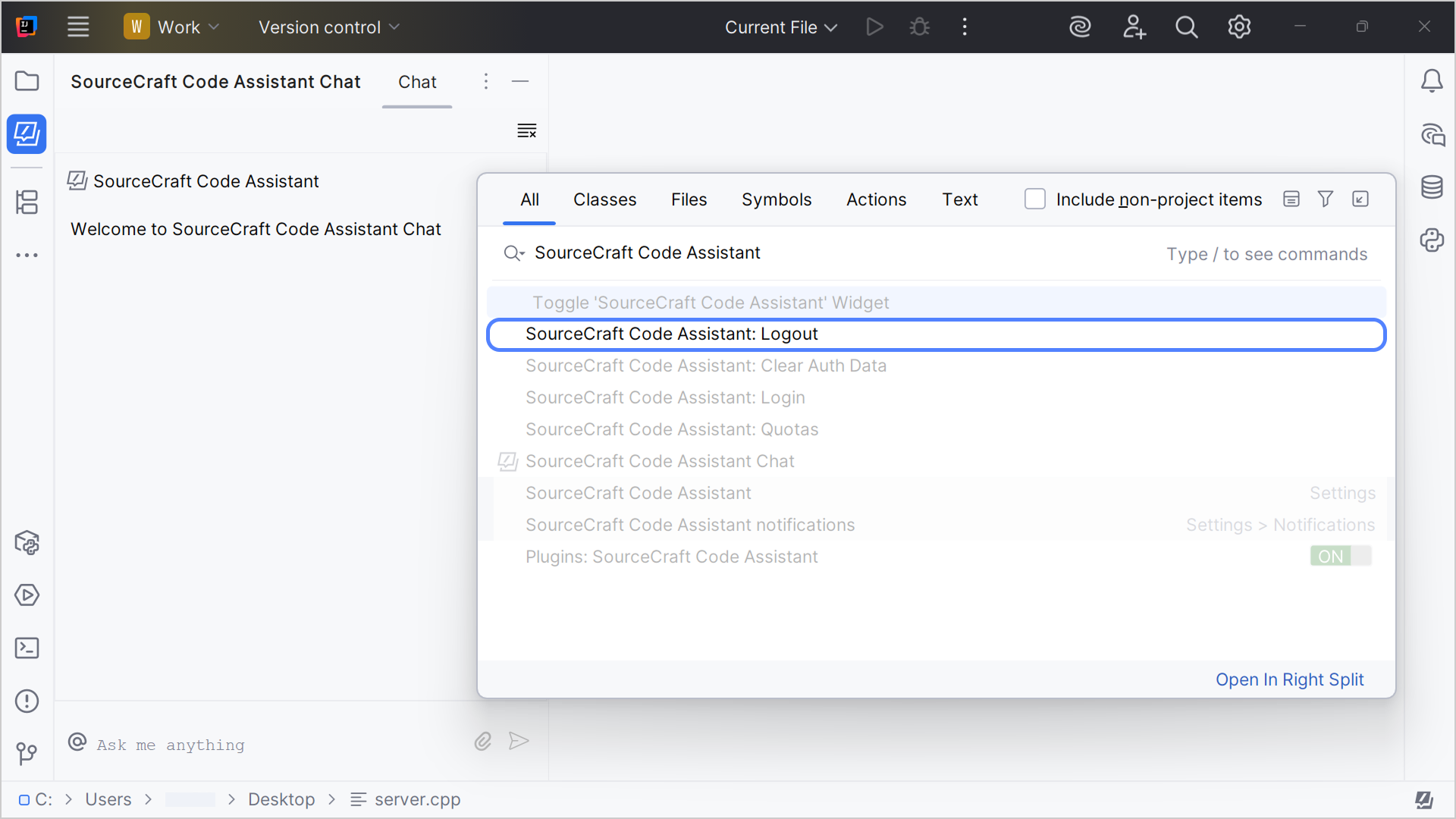Open the Structure panel icon
Viewport: 1456px width, 819px height.
[27, 202]
